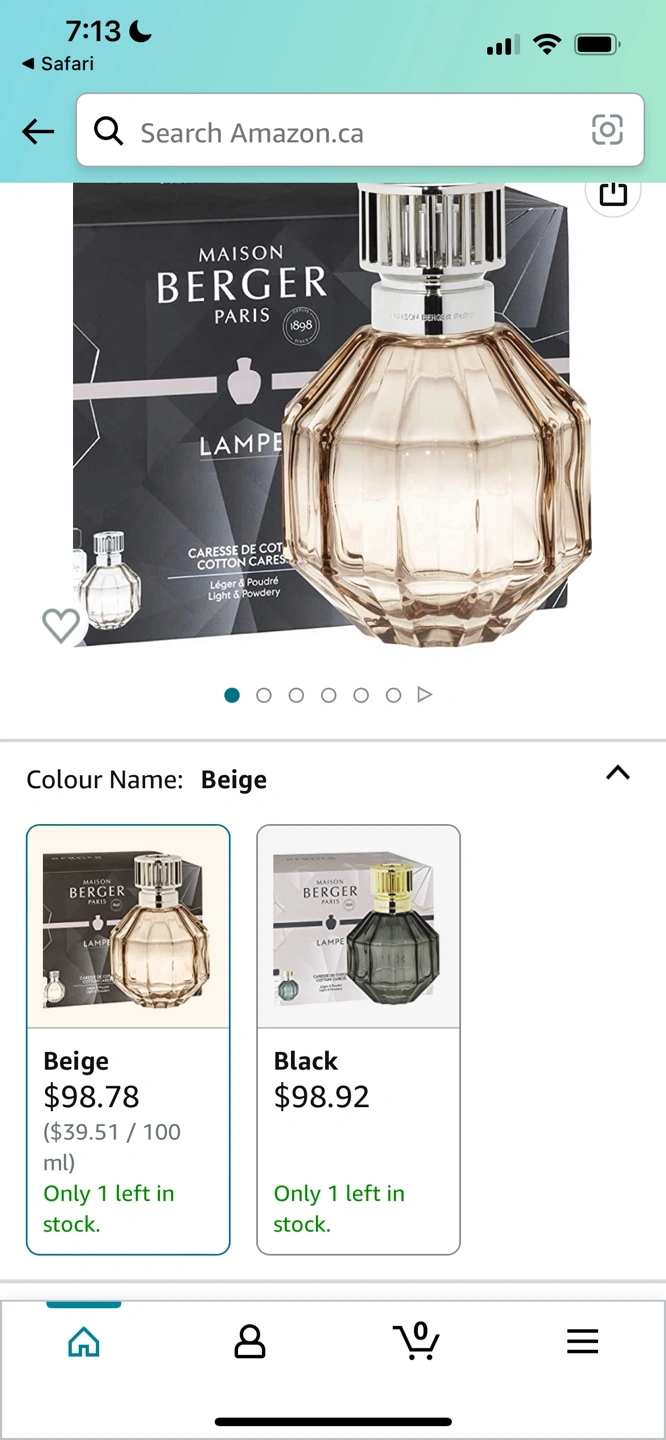Open the shopping cart
The width and height of the screenshot is (666, 1440).
[x=416, y=1340]
